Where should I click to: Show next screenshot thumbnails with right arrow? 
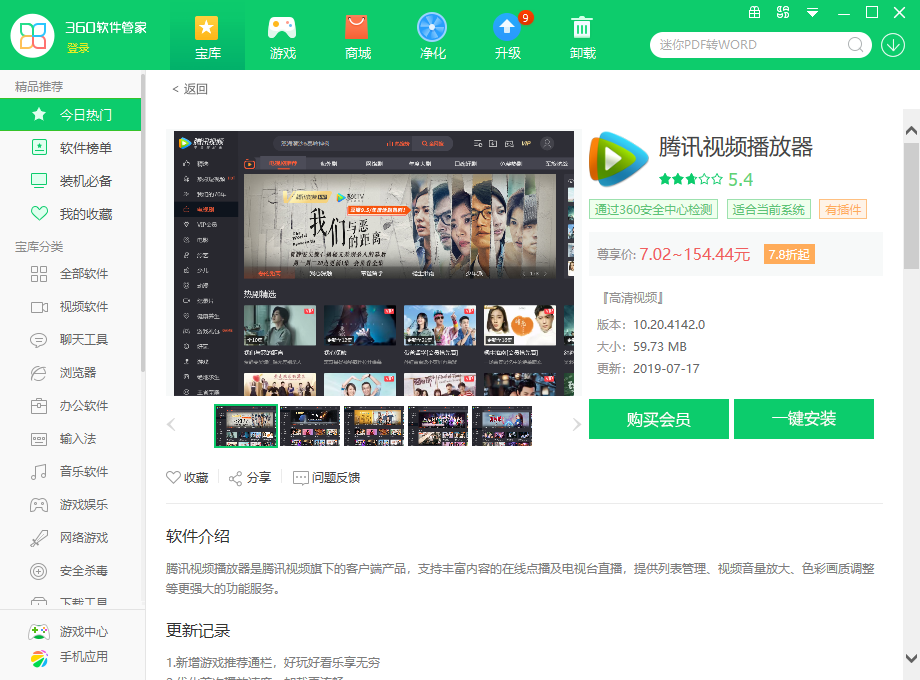point(576,425)
